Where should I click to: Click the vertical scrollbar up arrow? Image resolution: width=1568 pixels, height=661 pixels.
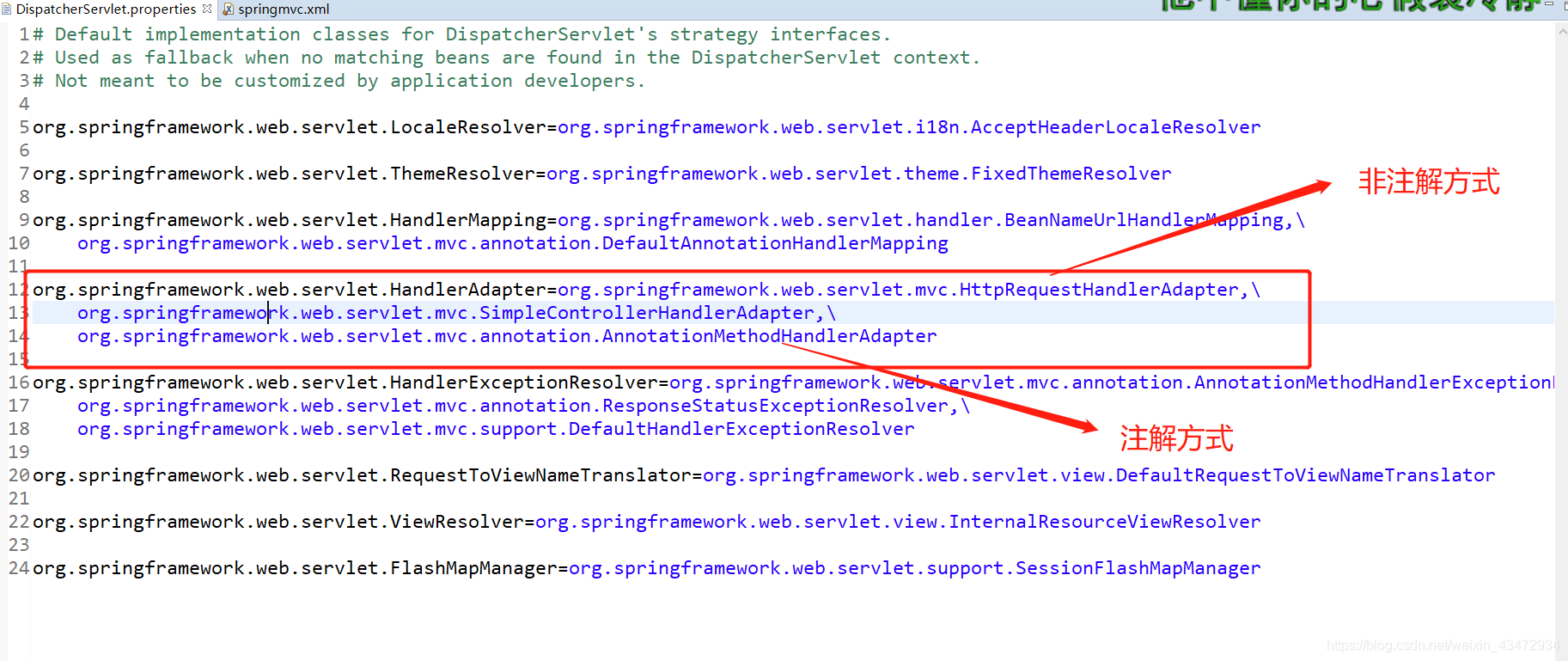coord(1561,32)
